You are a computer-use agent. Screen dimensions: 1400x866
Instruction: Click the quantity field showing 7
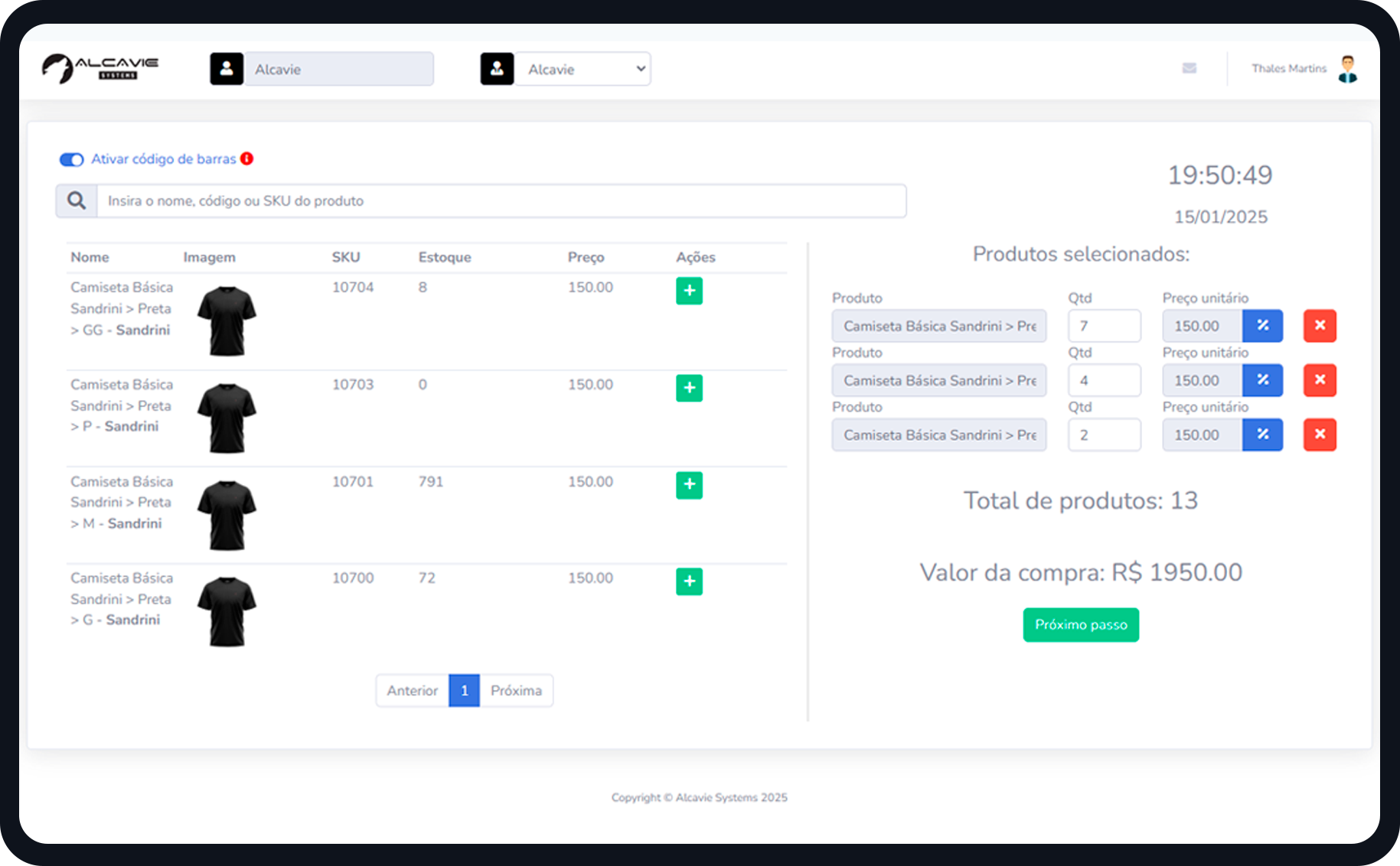pyautogui.click(x=1104, y=326)
